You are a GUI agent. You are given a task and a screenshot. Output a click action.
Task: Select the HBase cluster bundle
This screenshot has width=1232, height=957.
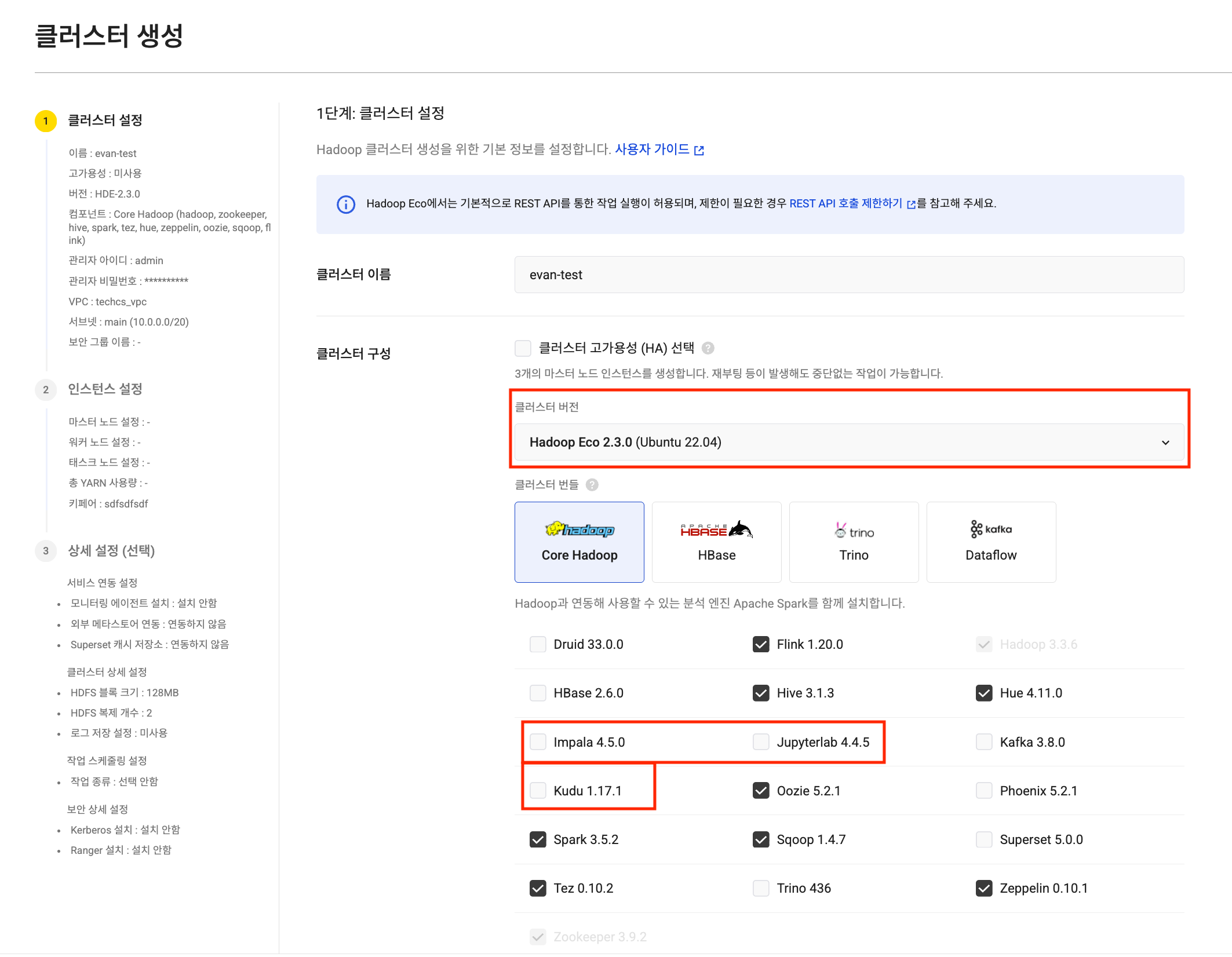click(x=716, y=542)
